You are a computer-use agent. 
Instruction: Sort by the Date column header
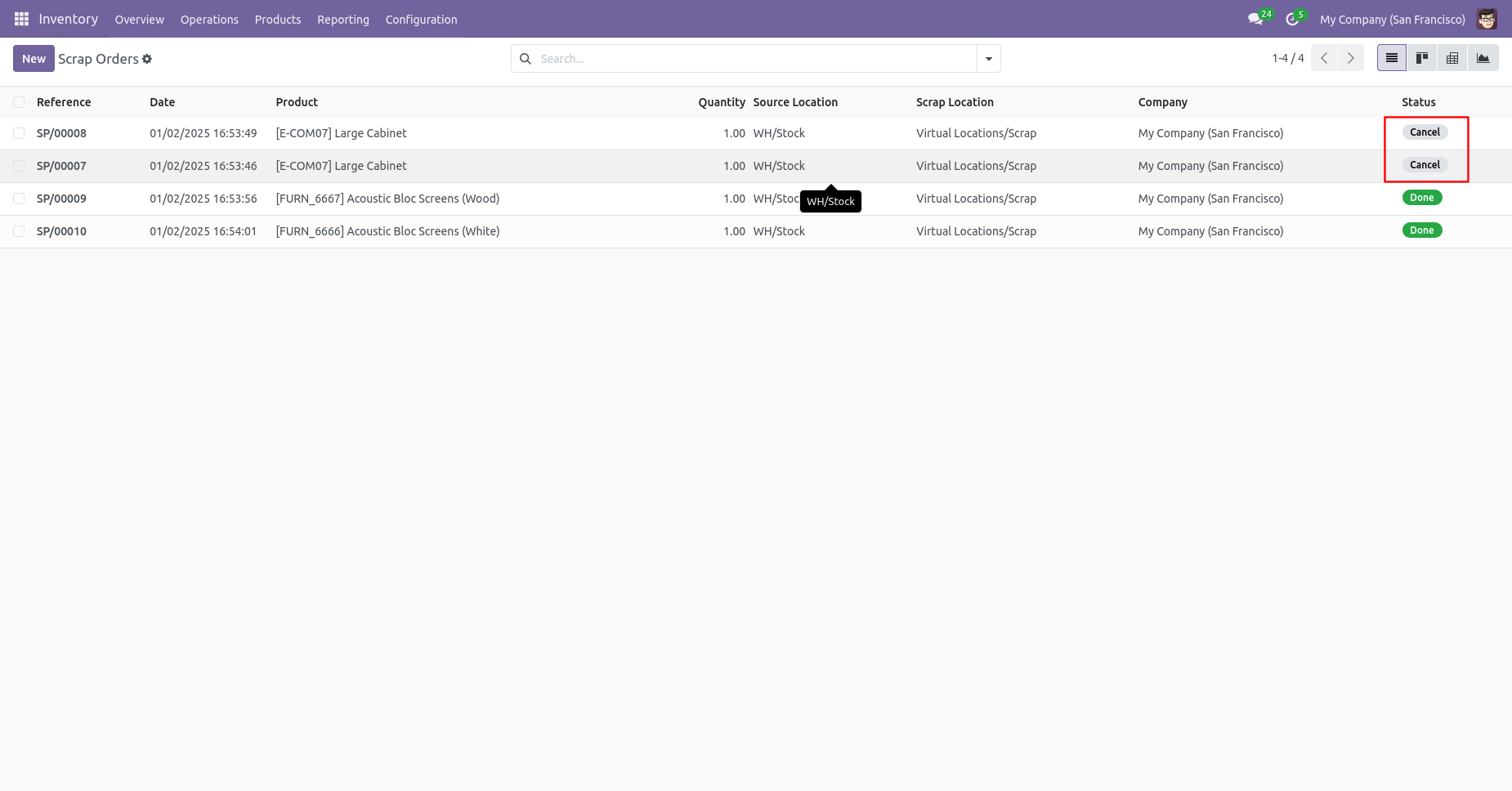point(162,102)
